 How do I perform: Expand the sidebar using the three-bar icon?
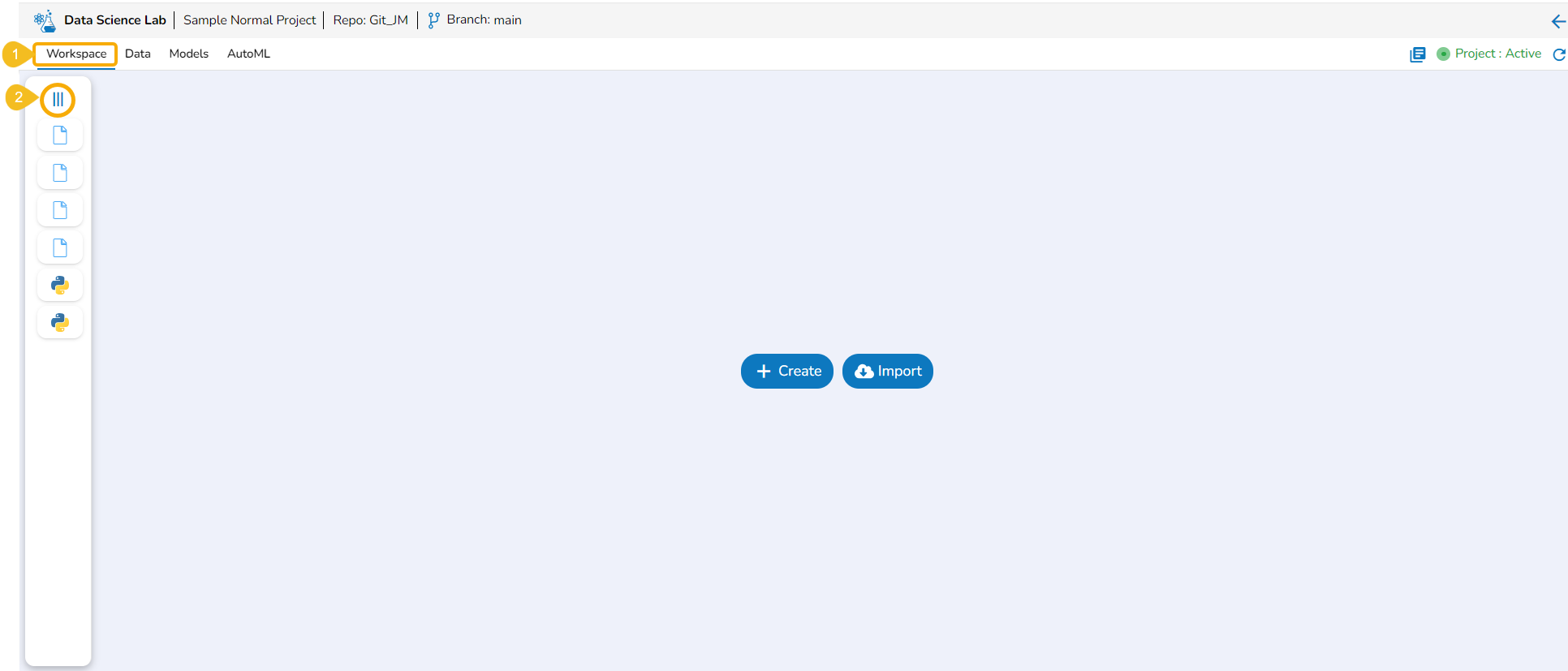coord(58,100)
